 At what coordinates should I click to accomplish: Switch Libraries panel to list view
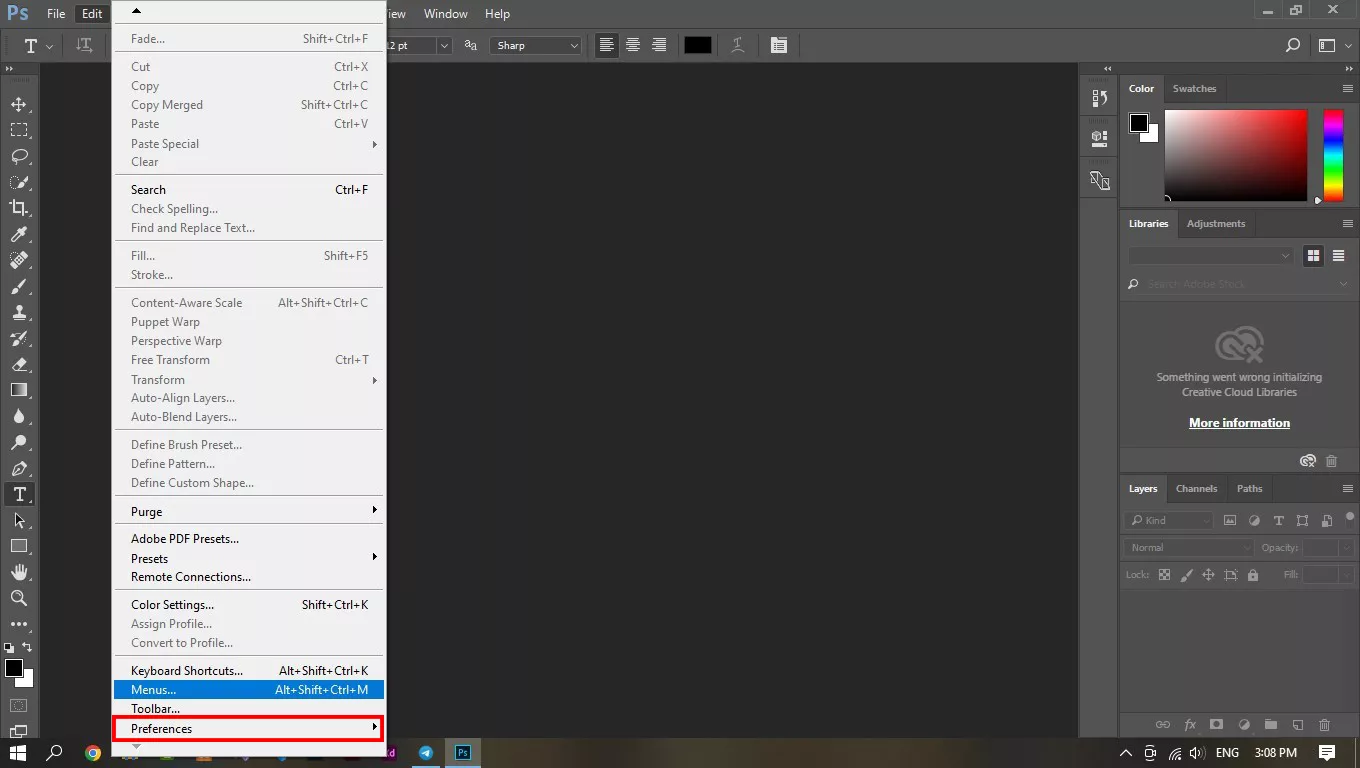(x=1338, y=256)
